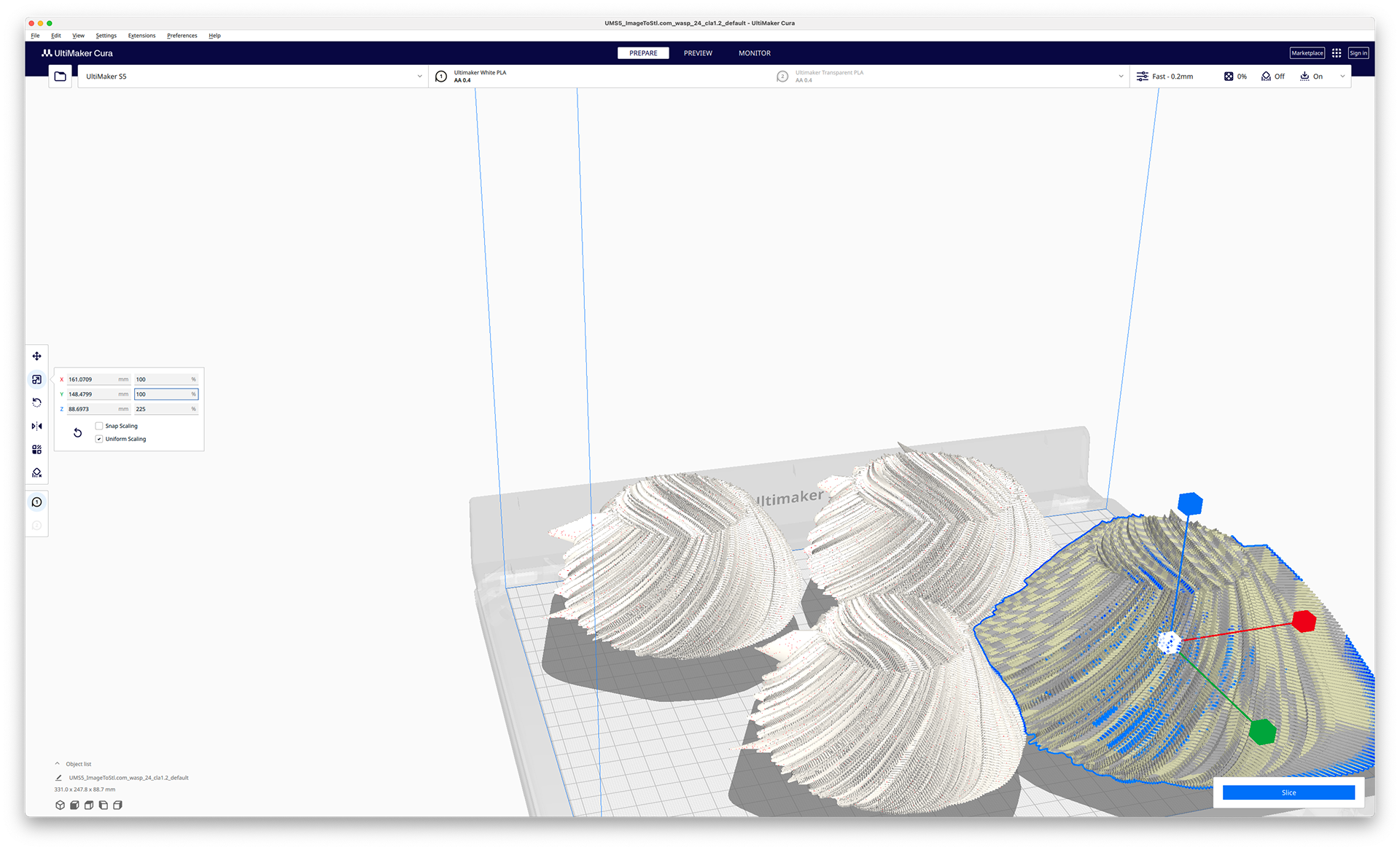Select the Rotate tool
The height and width of the screenshot is (850, 1400).
point(36,402)
